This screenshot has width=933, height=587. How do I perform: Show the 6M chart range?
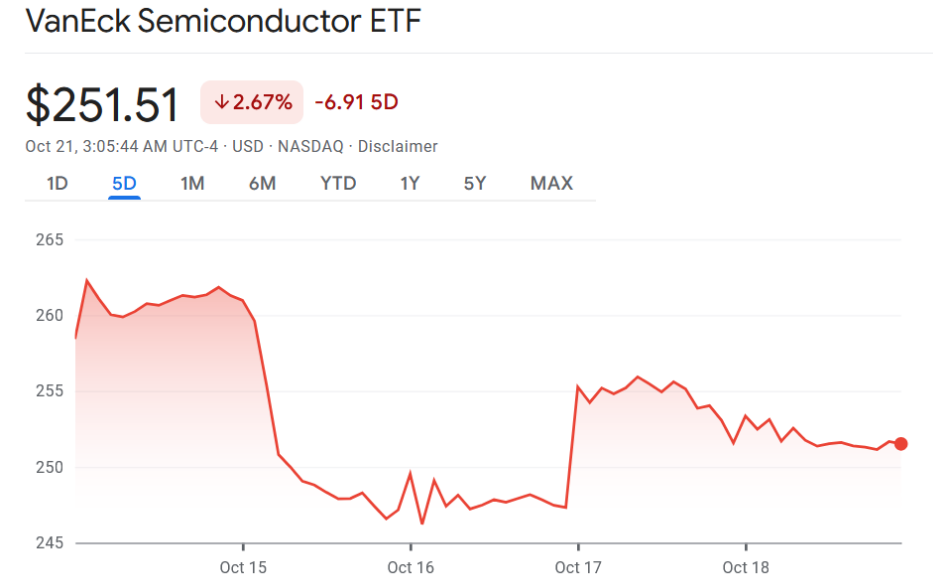262,183
